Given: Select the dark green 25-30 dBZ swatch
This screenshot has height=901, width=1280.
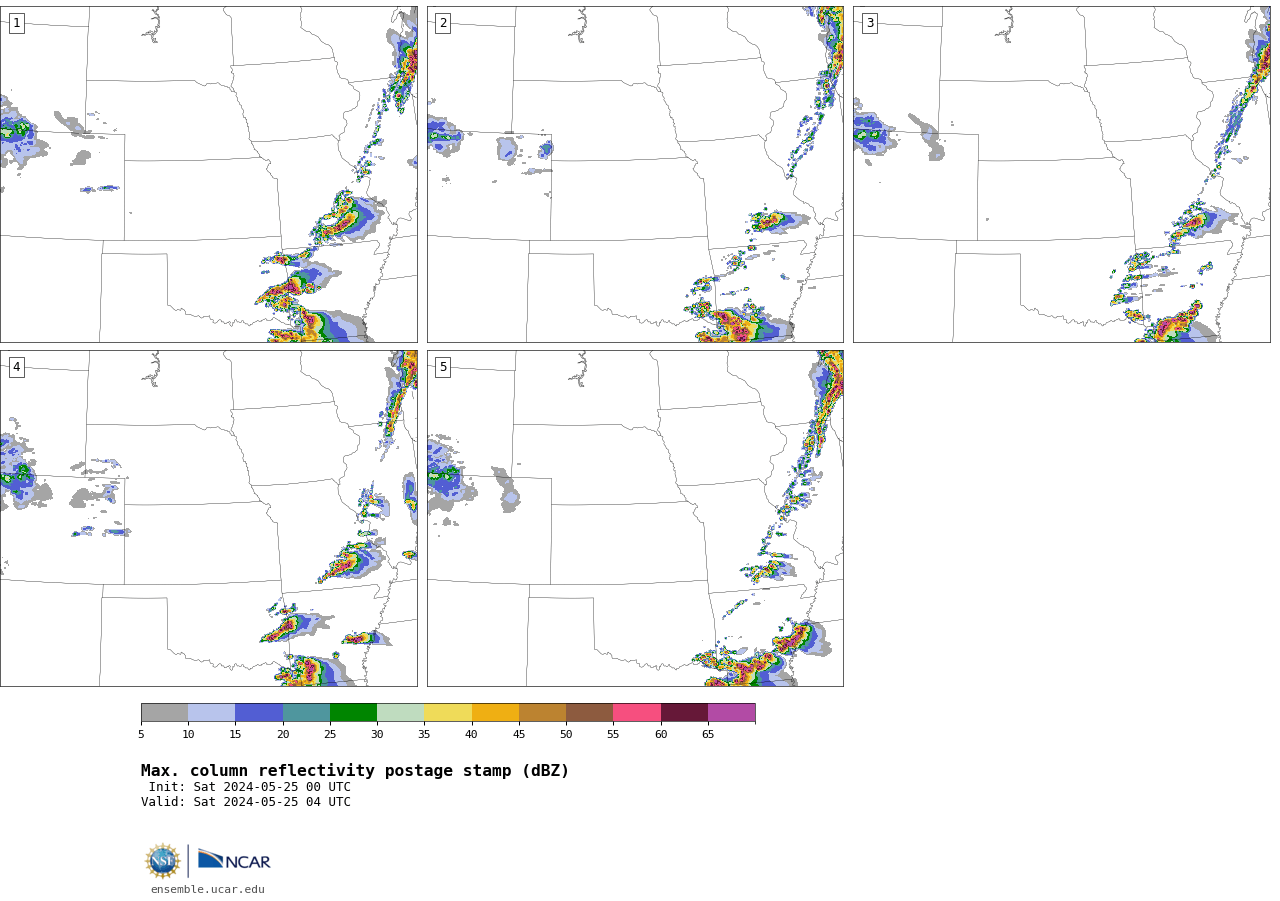Looking at the screenshot, I should point(353,712).
